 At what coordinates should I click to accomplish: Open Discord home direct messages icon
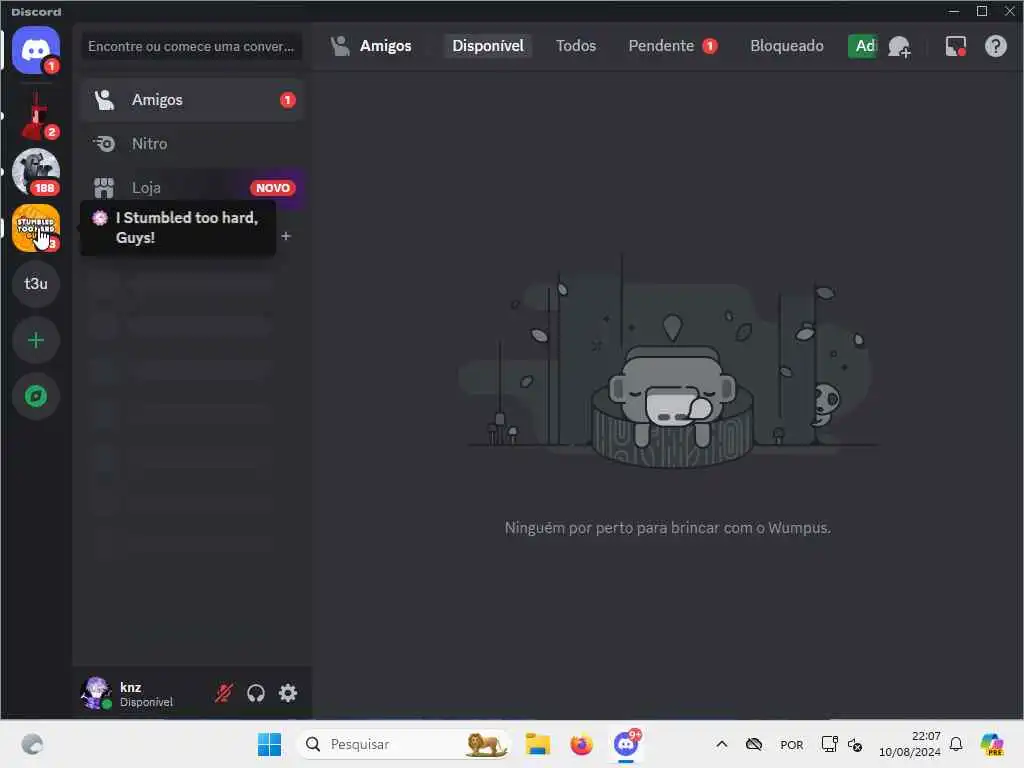36,50
